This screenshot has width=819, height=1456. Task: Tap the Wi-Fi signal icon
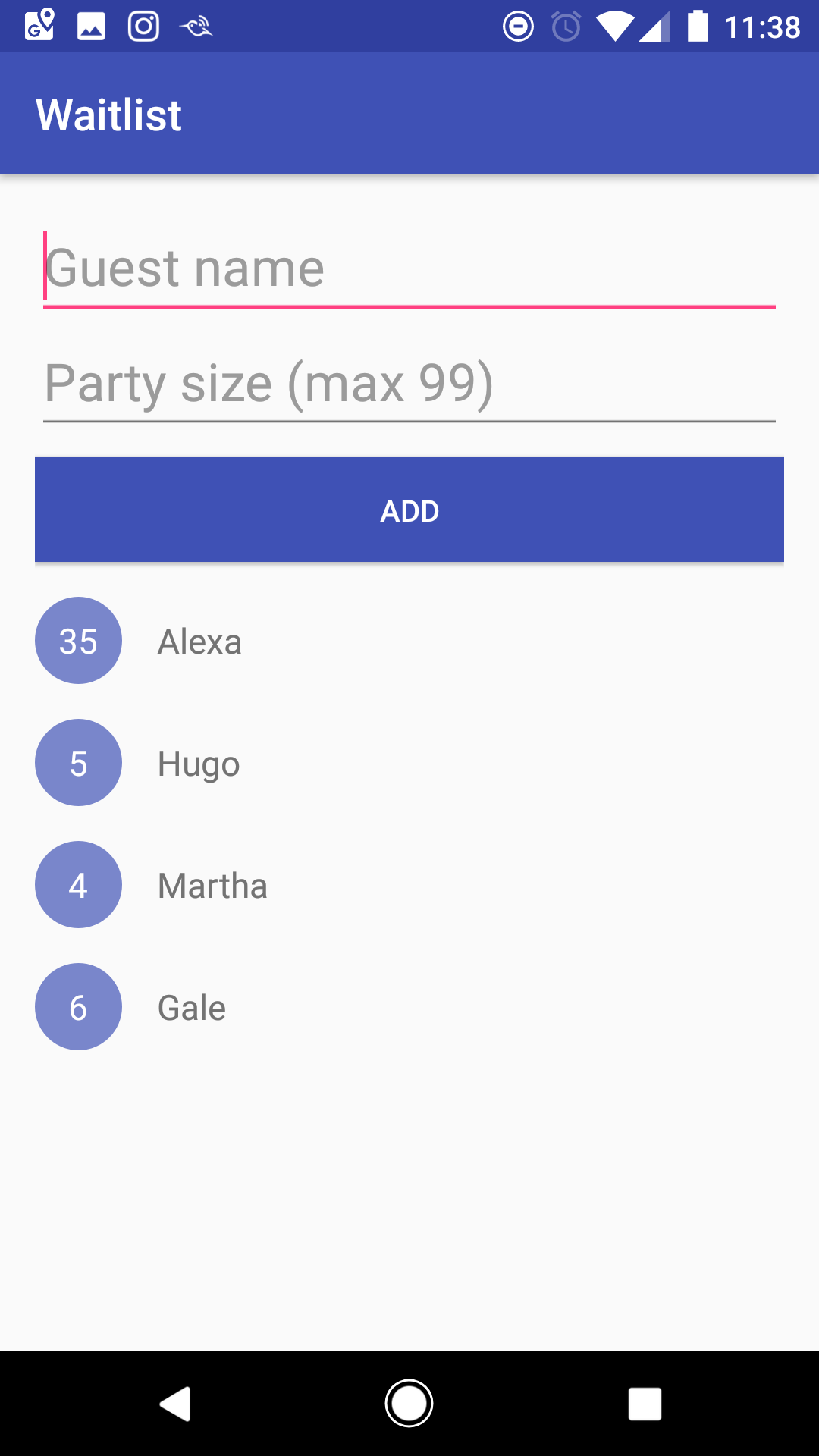(x=614, y=27)
